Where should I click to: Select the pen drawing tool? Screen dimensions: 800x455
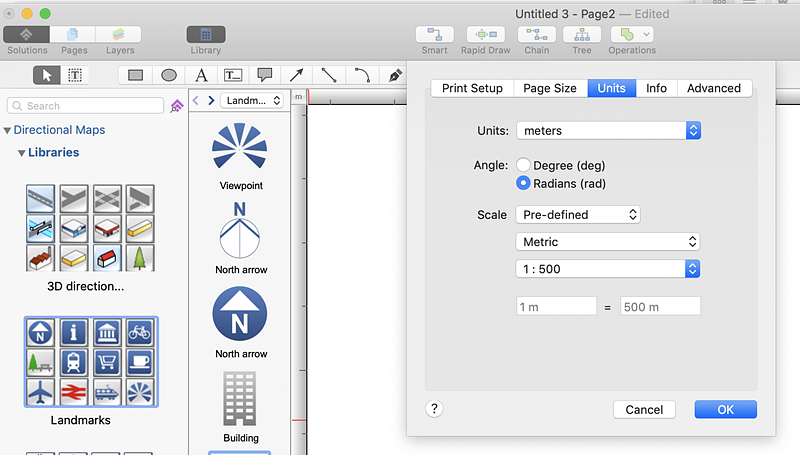(394, 75)
